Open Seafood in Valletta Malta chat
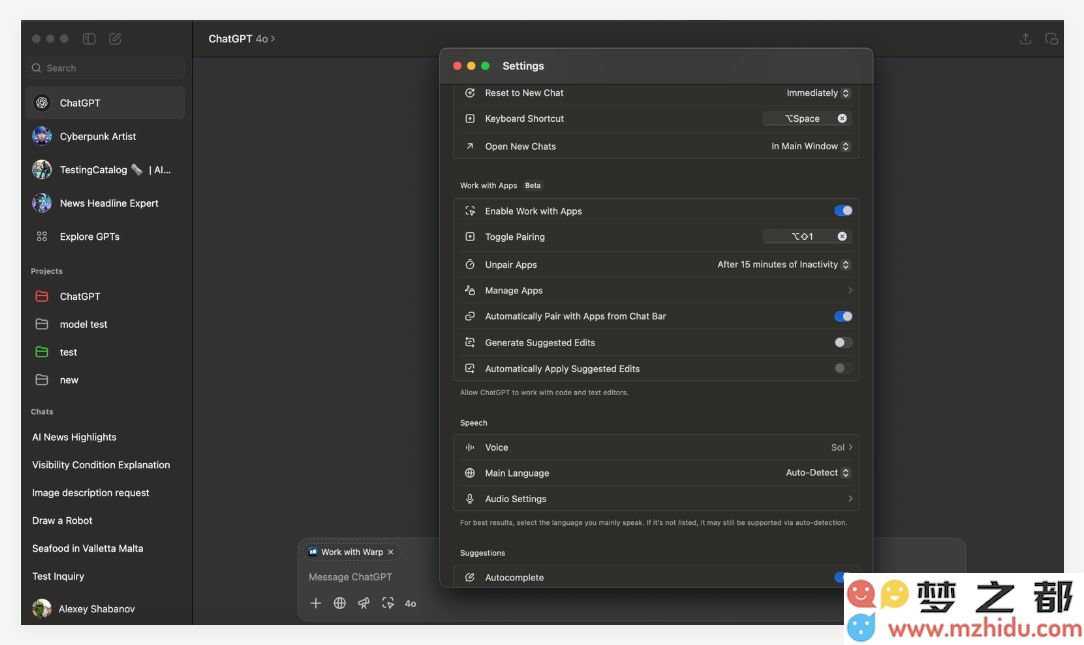This screenshot has width=1084, height=645. 88,548
